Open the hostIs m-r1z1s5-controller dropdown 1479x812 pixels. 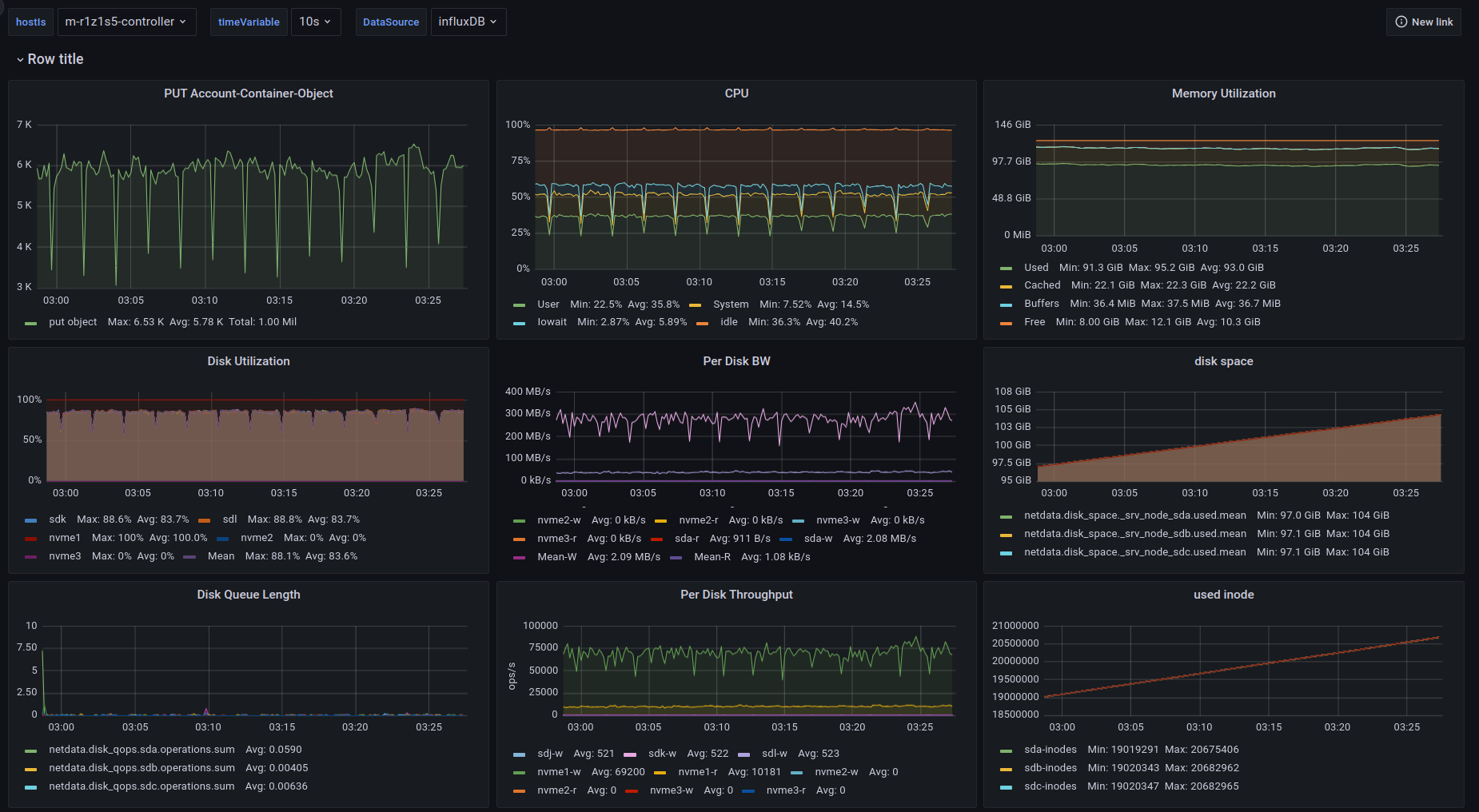point(126,22)
